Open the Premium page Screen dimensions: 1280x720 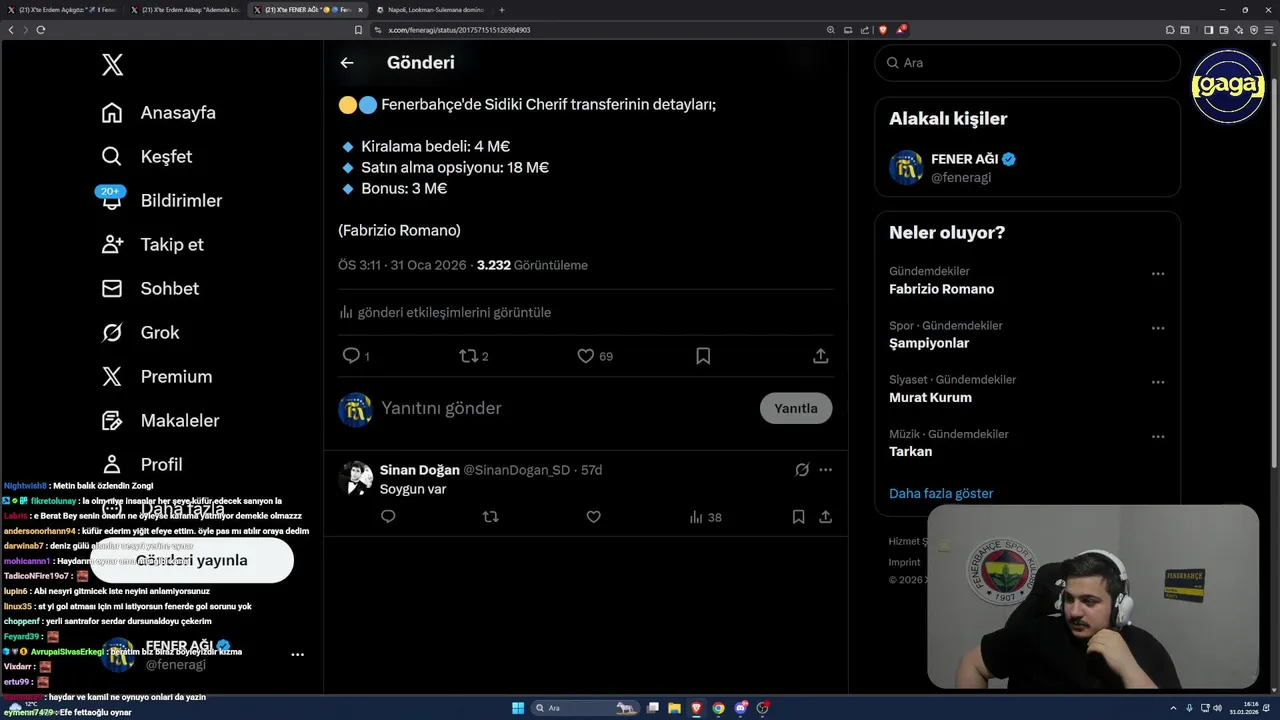(157, 377)
